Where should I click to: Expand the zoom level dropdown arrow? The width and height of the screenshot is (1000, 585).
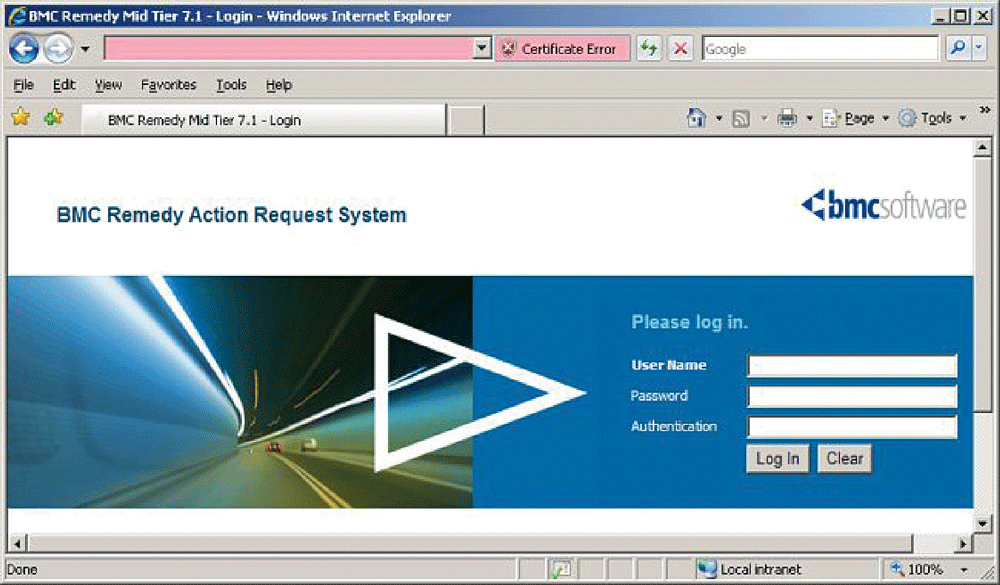pyautogui.click(x=964, y=570)
